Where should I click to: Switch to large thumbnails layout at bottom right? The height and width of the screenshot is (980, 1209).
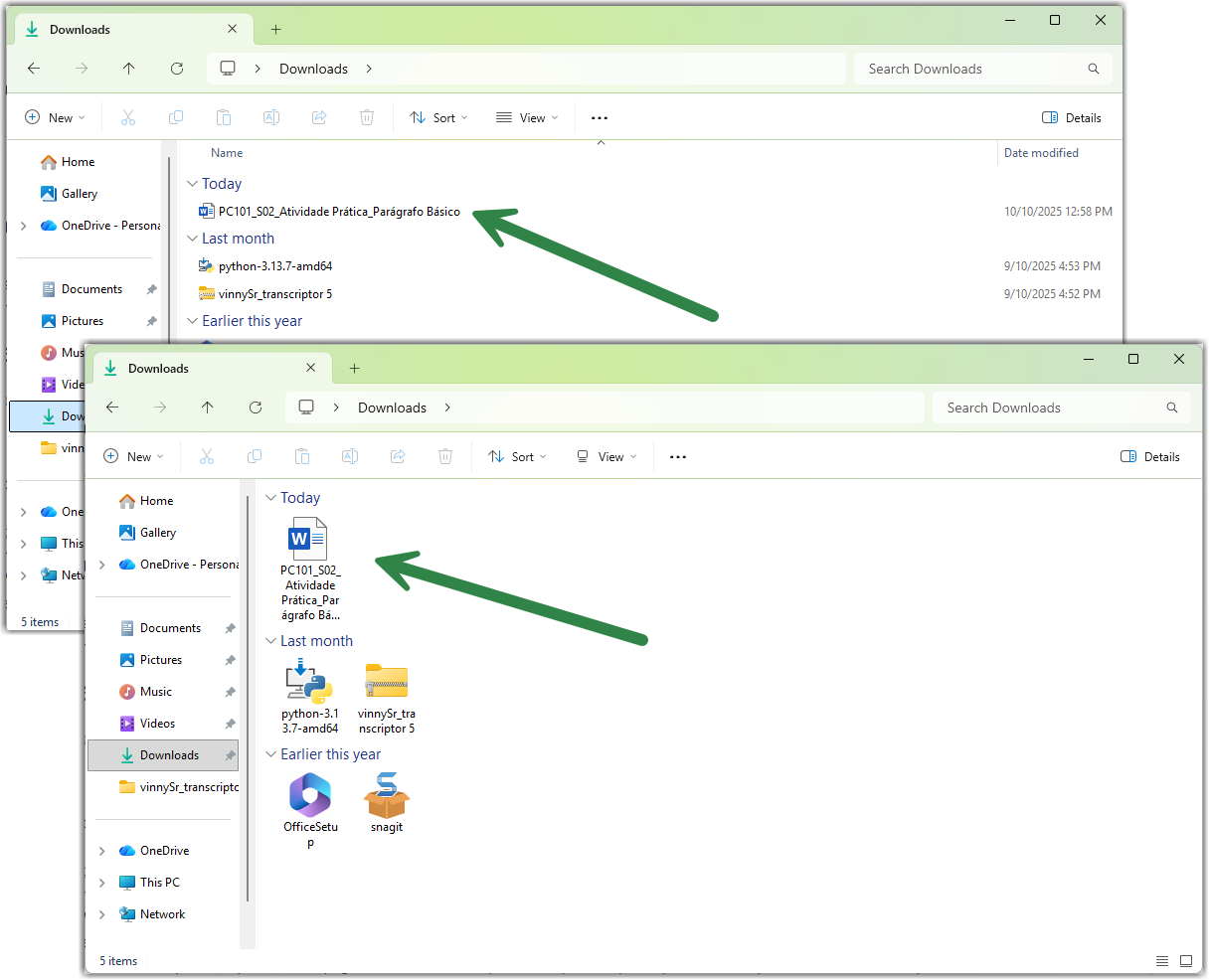(1186, 961)
